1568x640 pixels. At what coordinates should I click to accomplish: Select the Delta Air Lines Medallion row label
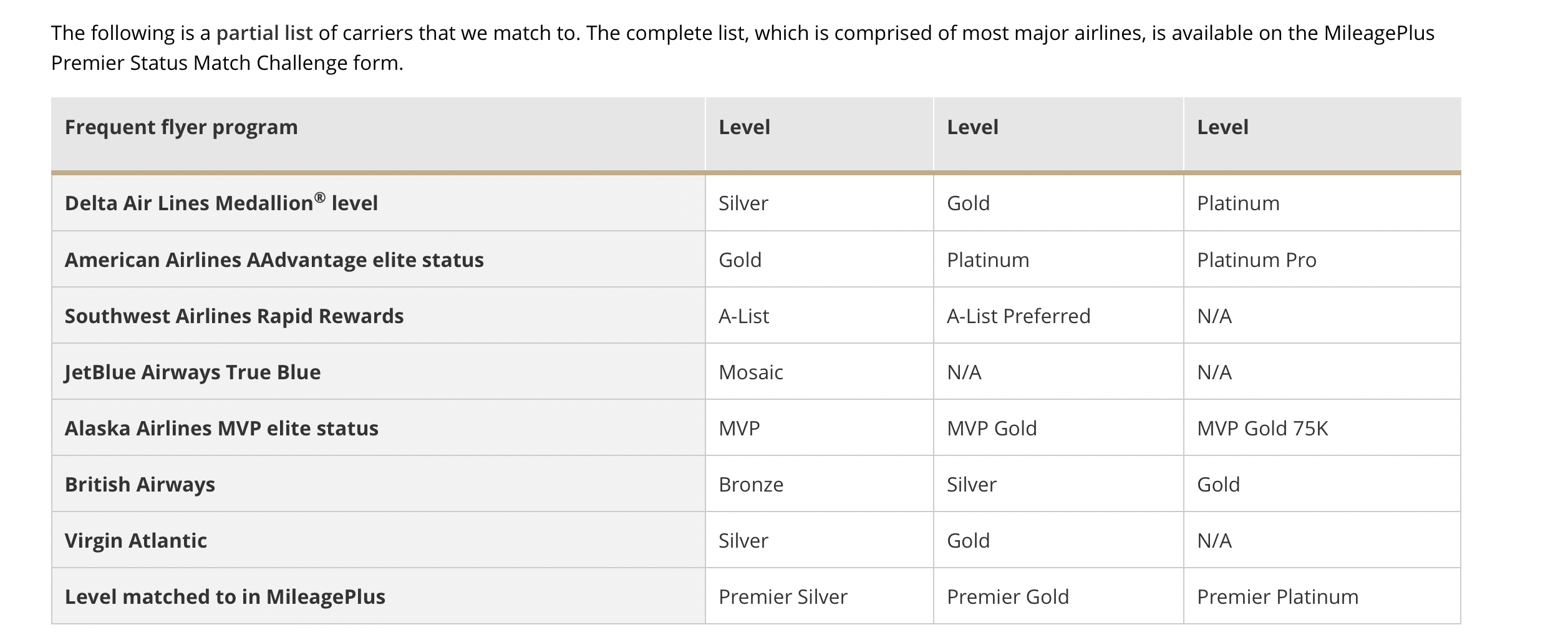pos(221,203)
